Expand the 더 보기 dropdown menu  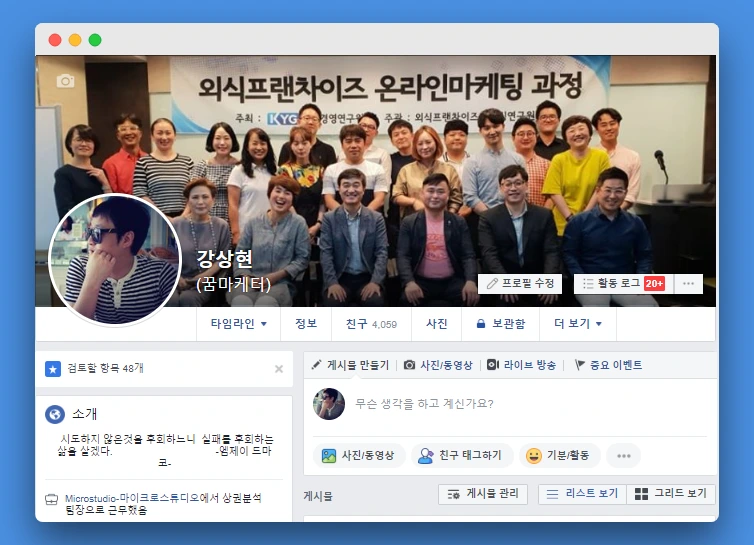click(x=578, y=324)
